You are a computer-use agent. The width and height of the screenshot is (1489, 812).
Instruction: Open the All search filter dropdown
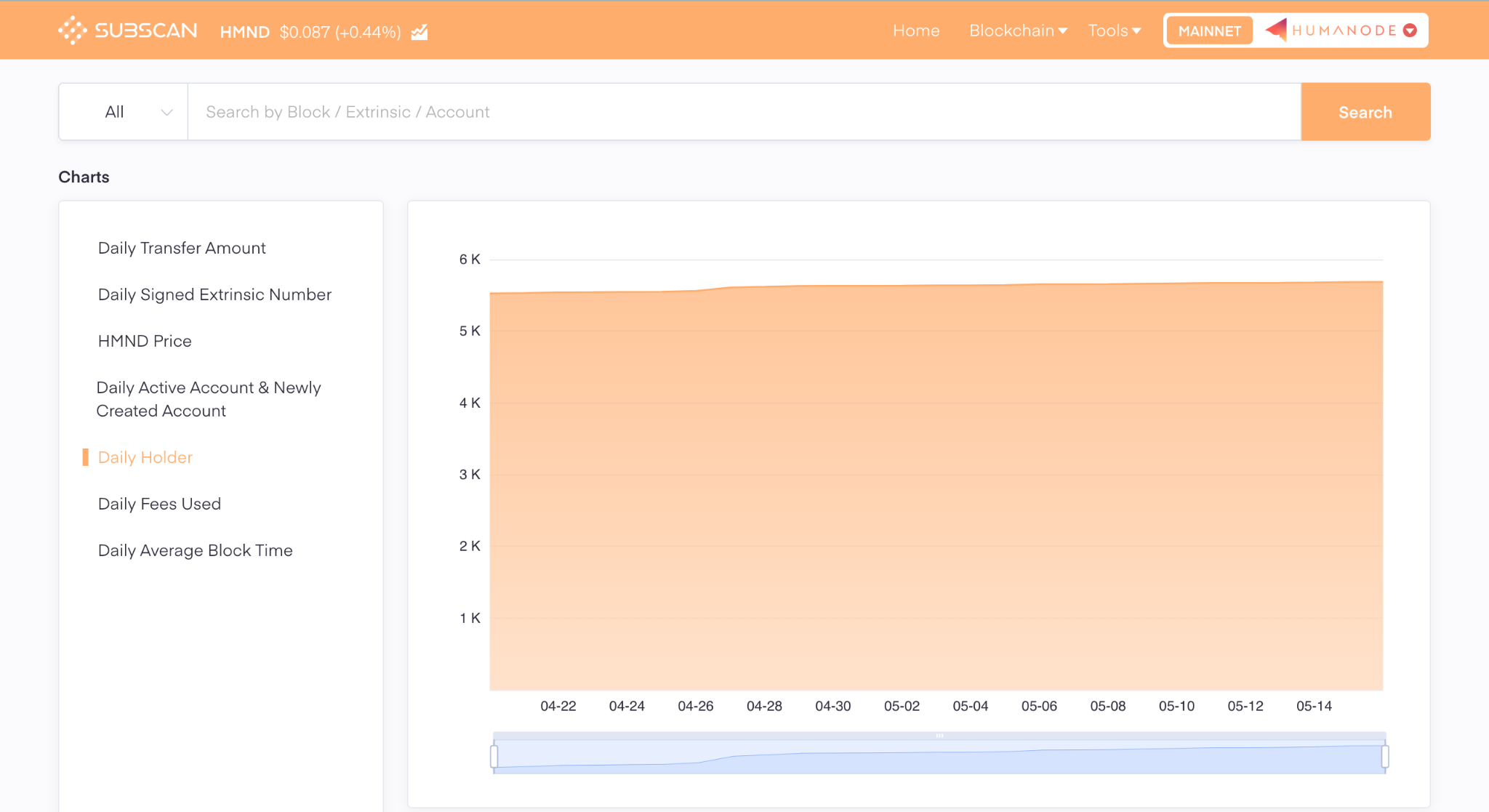click(x=124, y=112)
